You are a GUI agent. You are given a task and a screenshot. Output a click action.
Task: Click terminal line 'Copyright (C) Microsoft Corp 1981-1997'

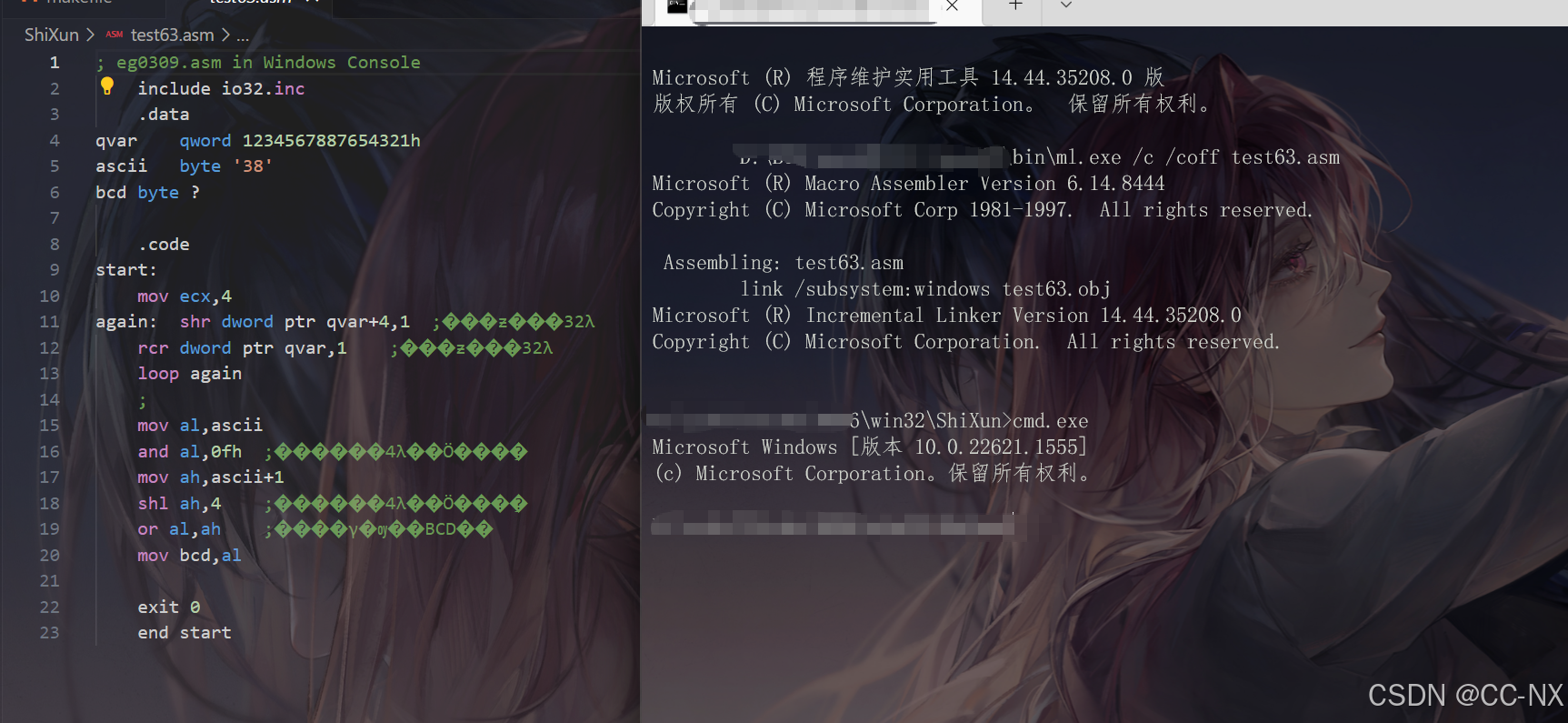click(862, 210)
